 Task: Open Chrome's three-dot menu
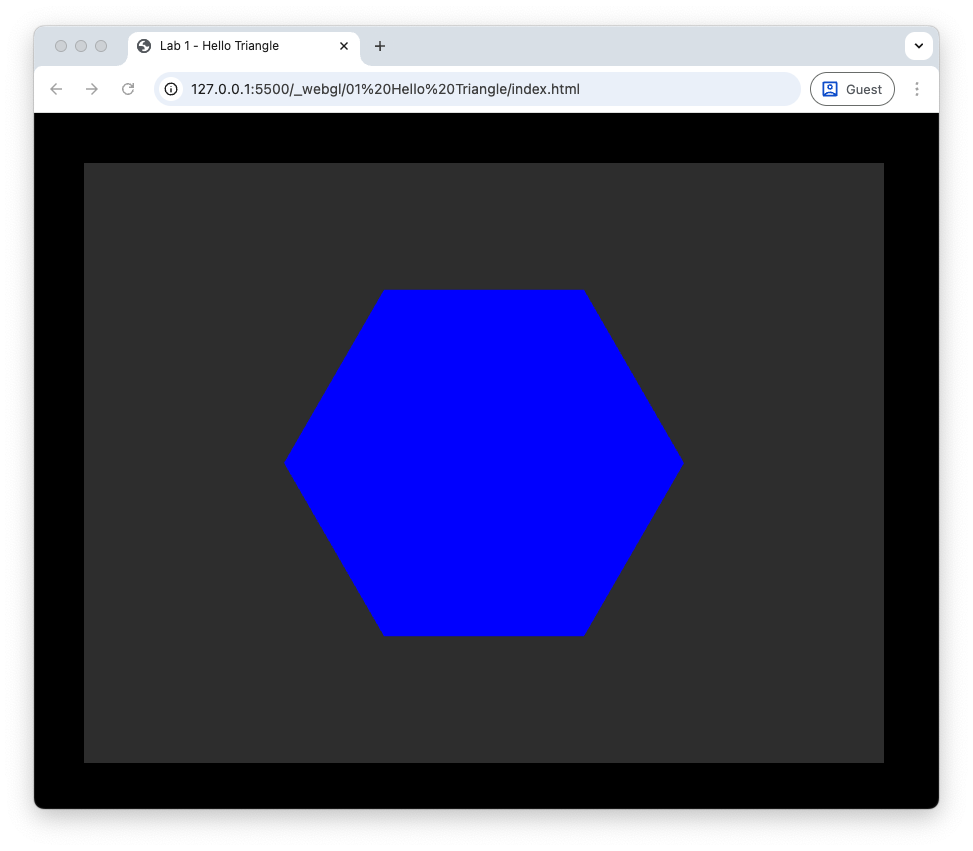[916, 89]
